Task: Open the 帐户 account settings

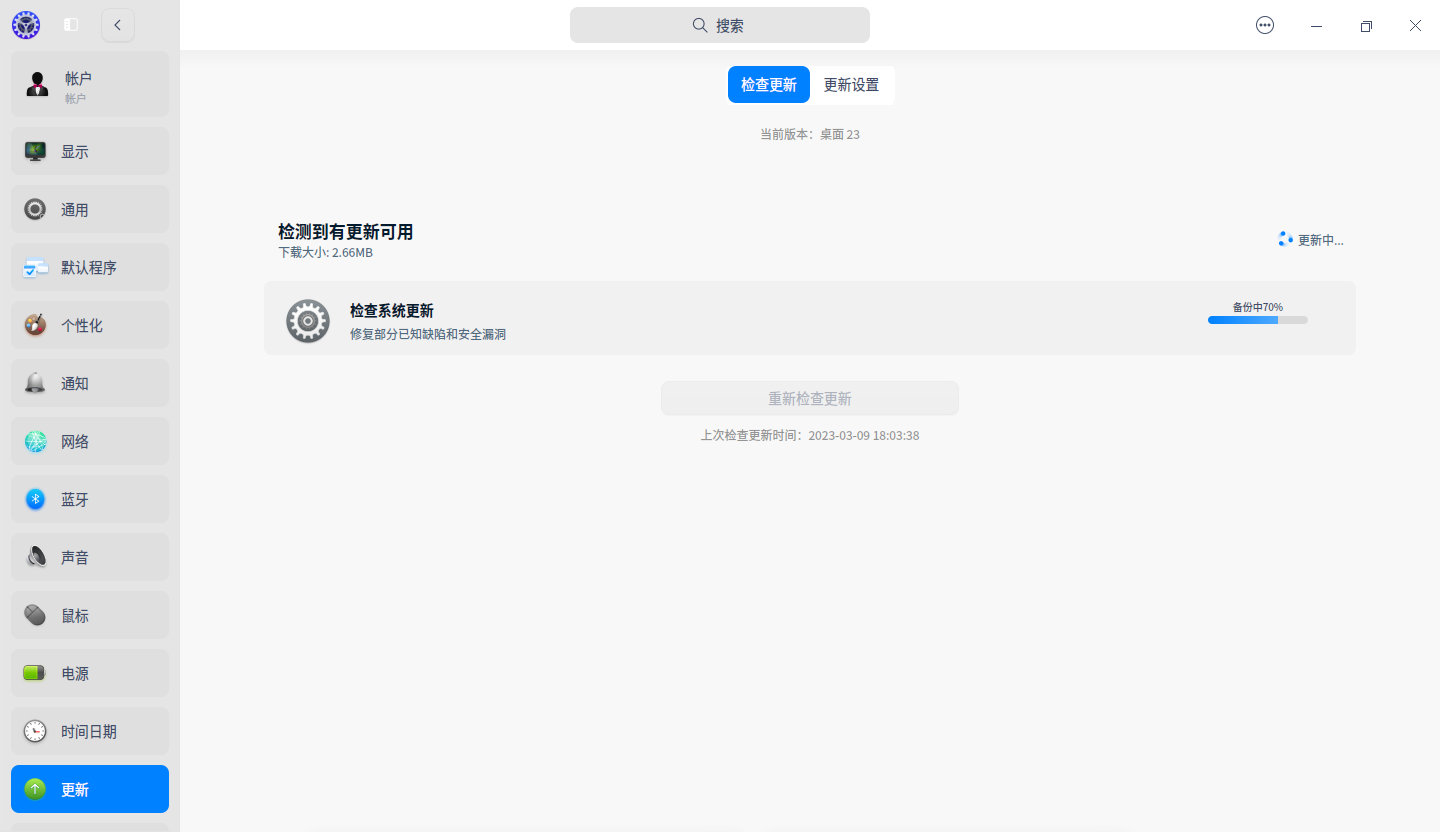Action: (90, 85)
